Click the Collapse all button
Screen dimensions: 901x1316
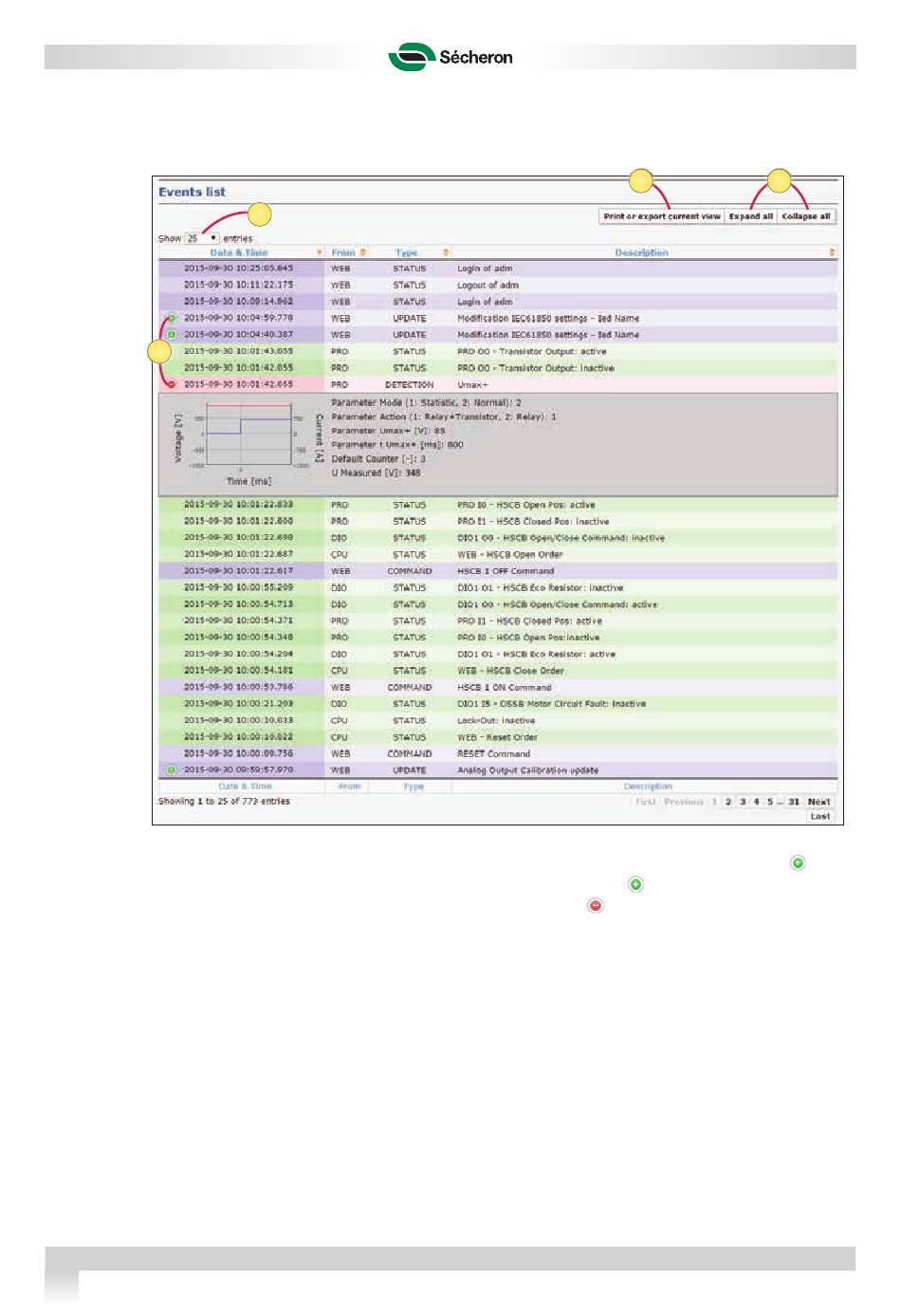tap(806, 216)
